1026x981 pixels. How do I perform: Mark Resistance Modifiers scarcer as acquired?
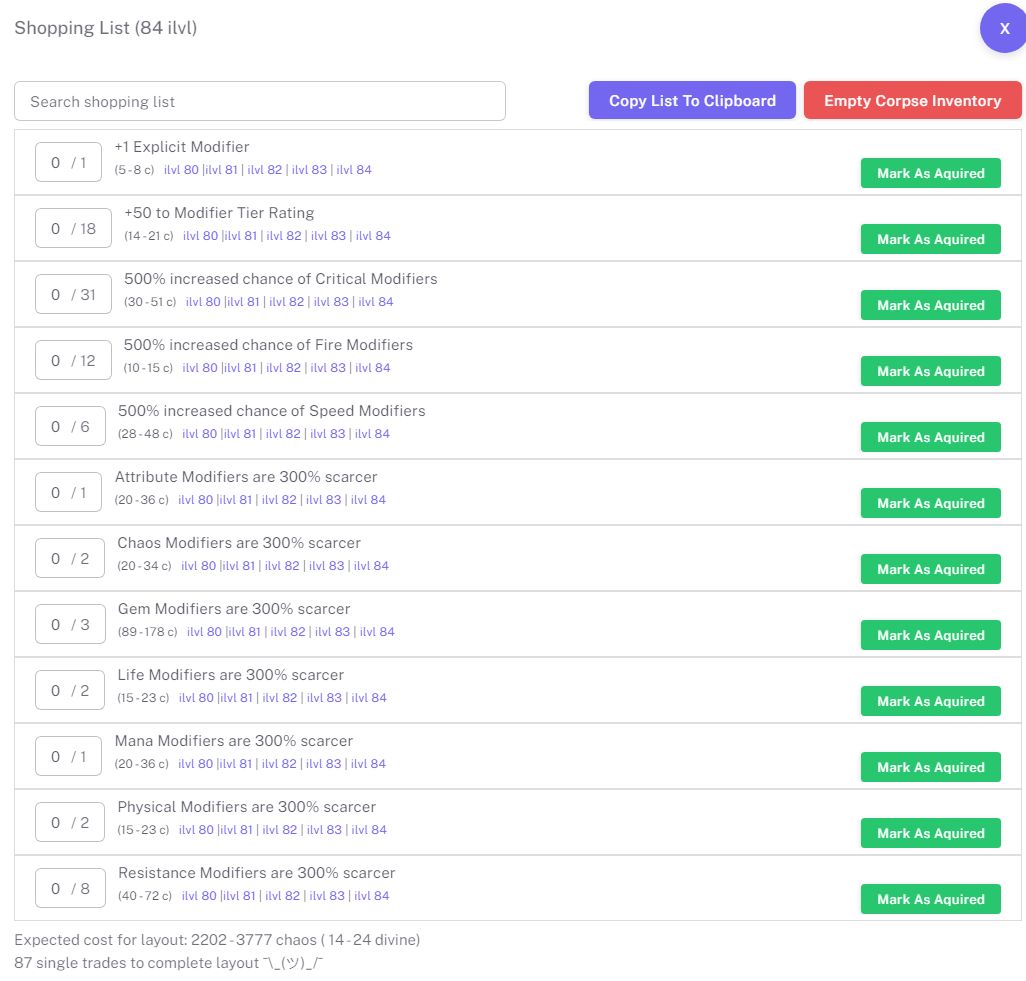930,899
